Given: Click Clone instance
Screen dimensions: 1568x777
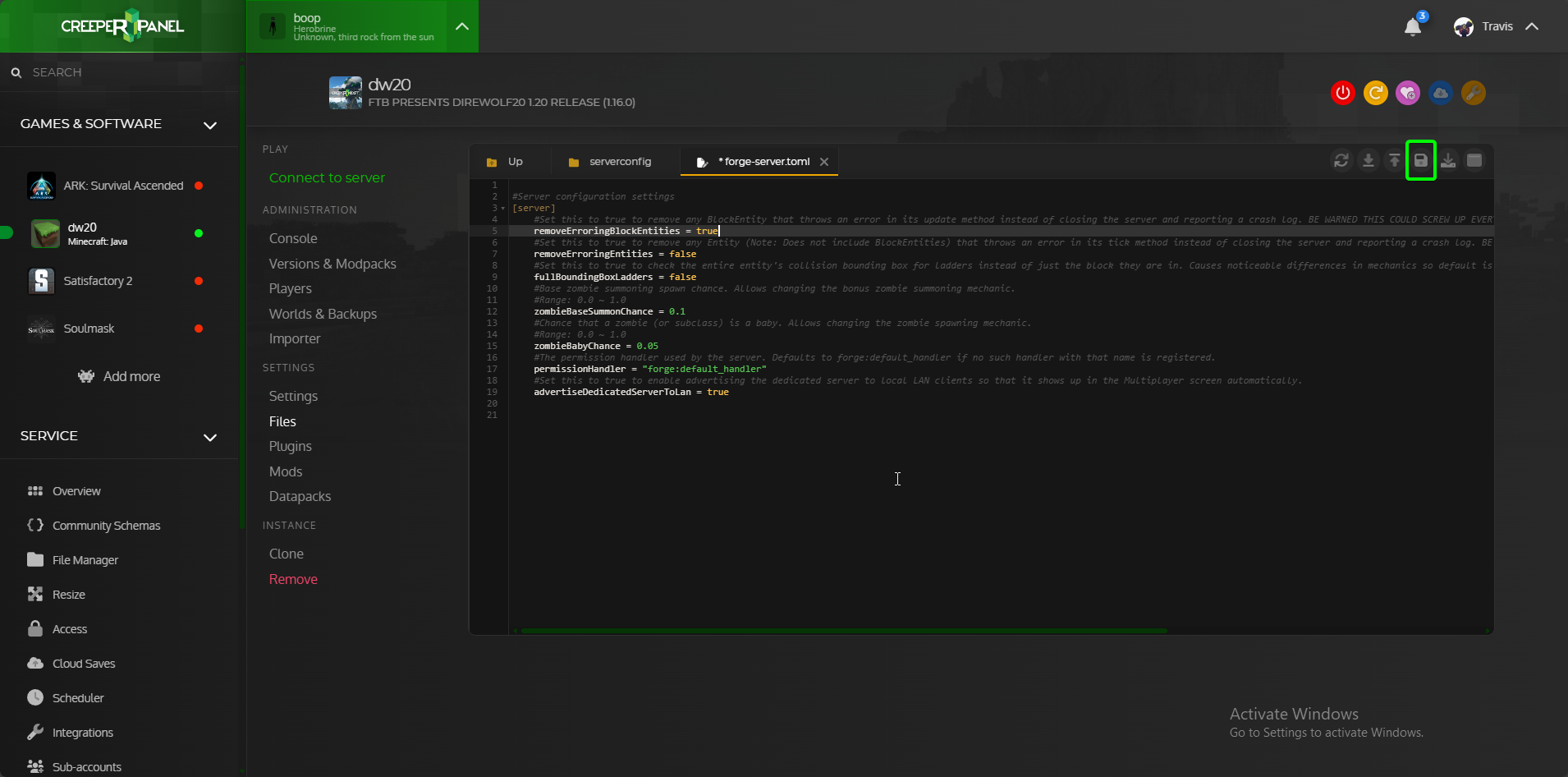Looking at the screenshot, I should point(287,554).
